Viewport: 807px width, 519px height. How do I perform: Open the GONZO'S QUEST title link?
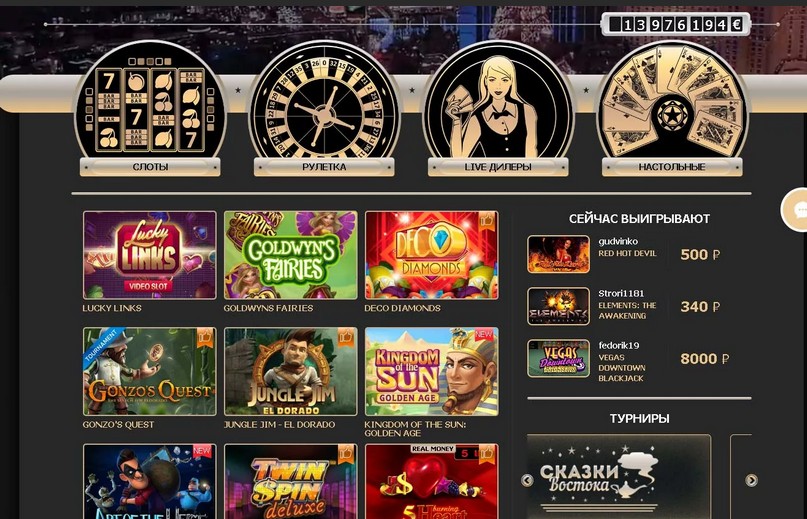click(x=118, y=425)
